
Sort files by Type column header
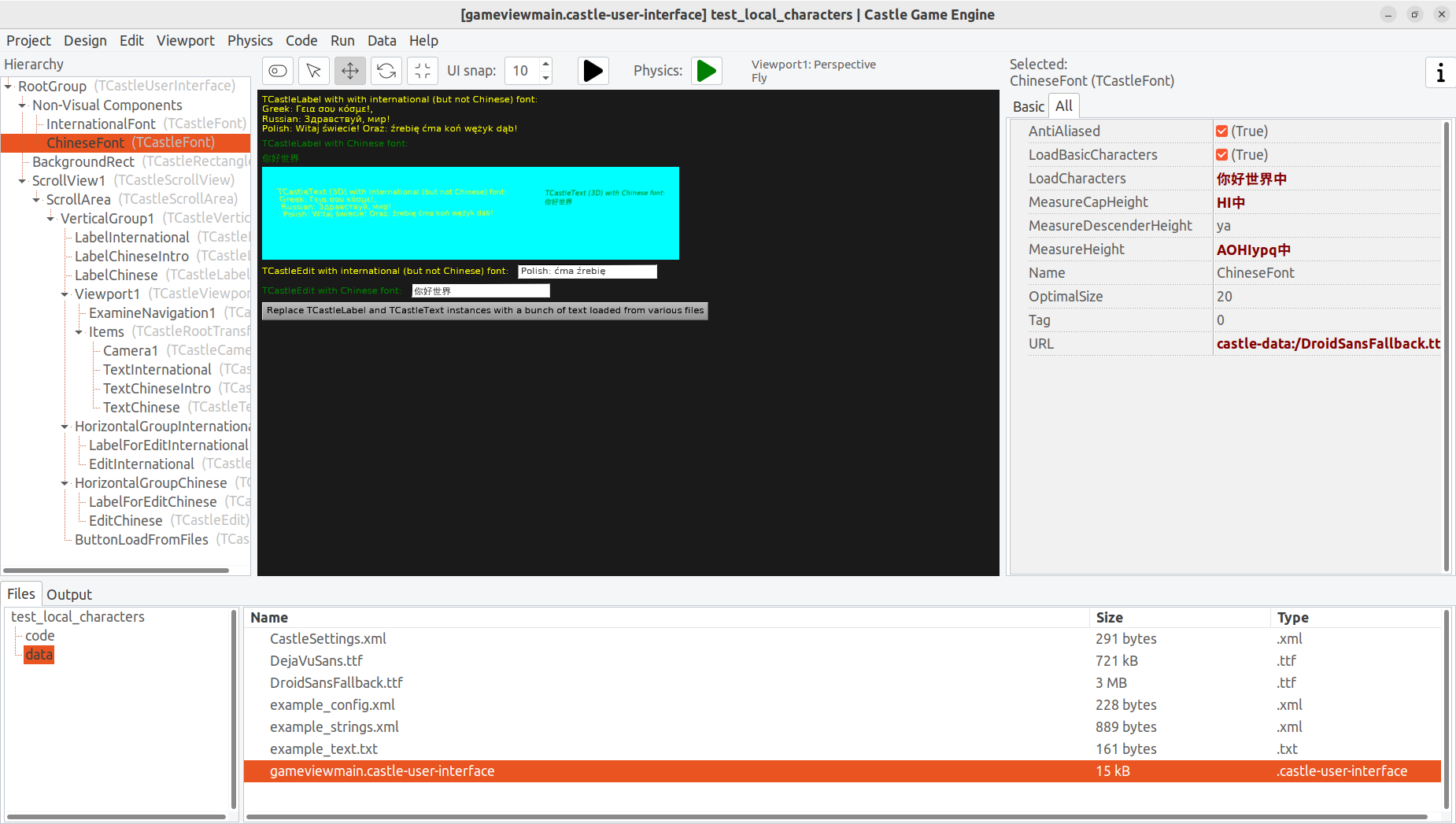[x=1356, y=618]
